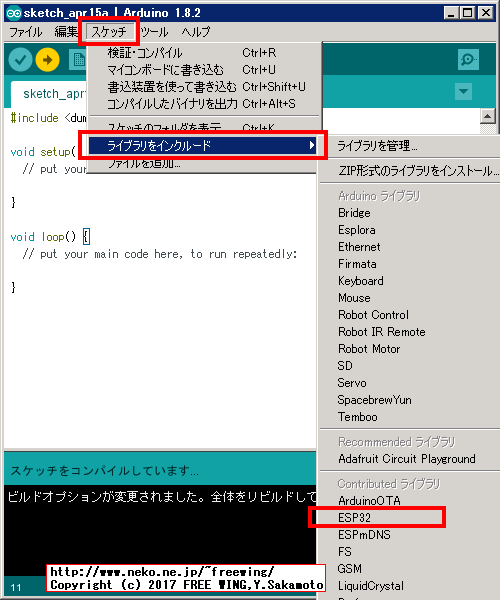Screen dimensions: 500x600
Task: Click the Verify checkmark toolbar icon
Action: (20, 60)
